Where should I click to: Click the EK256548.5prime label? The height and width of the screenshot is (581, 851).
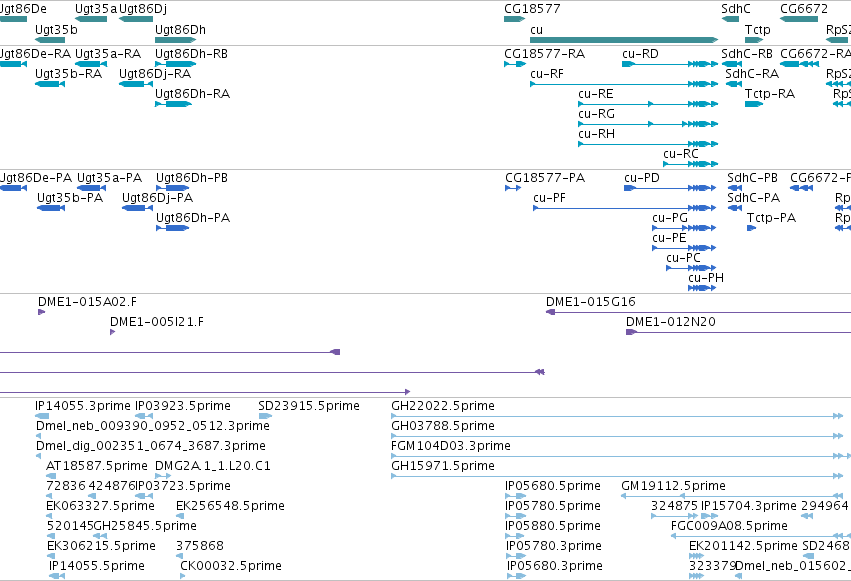230,506
